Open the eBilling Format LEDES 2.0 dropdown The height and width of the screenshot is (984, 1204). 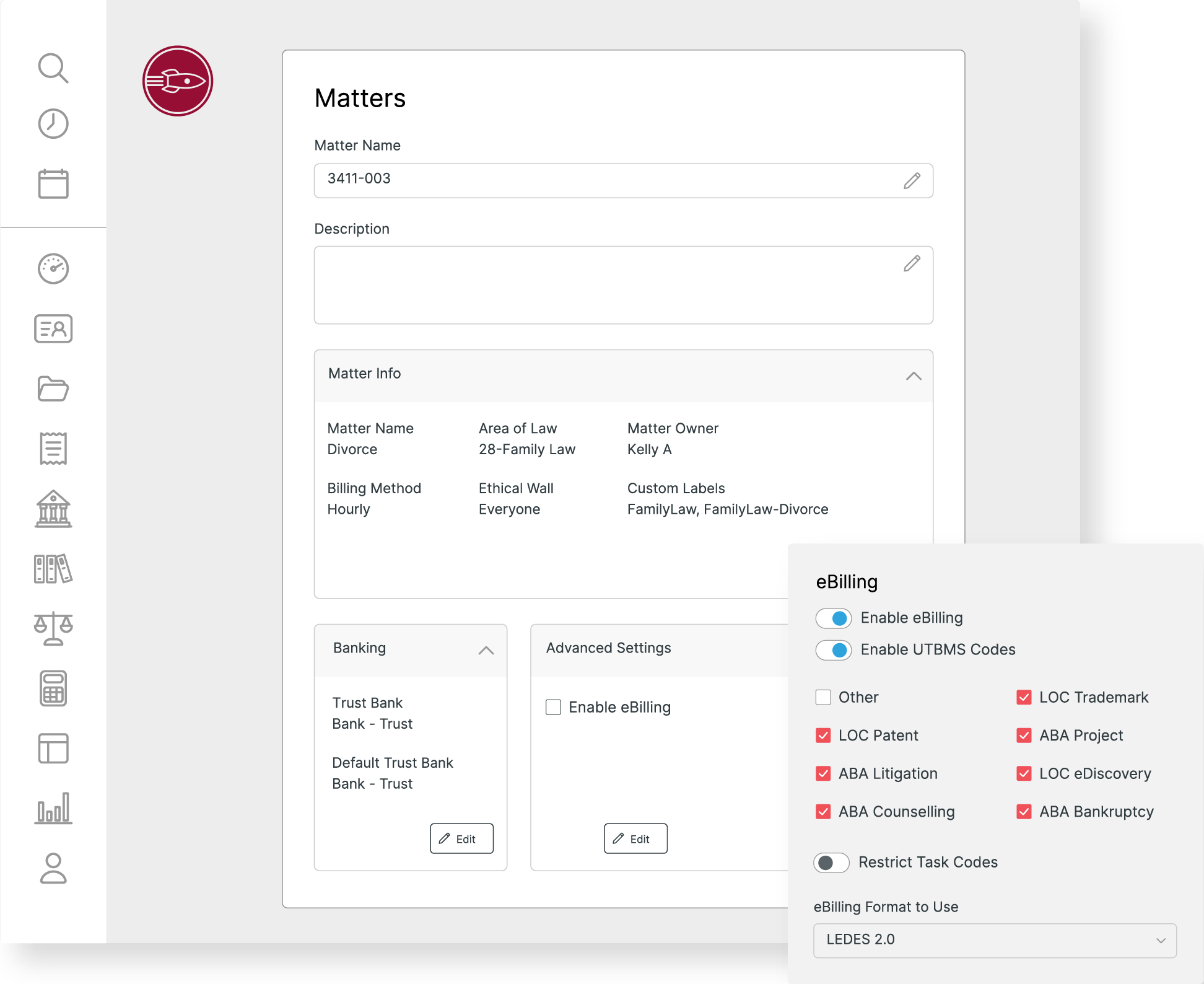(995, 940)
